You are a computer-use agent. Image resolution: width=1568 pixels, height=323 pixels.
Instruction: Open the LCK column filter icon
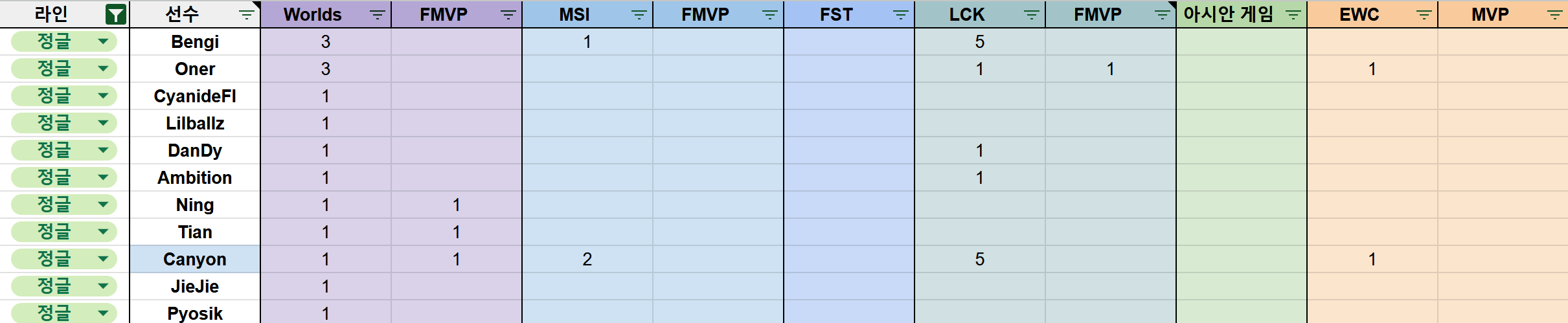point(1031,14)
